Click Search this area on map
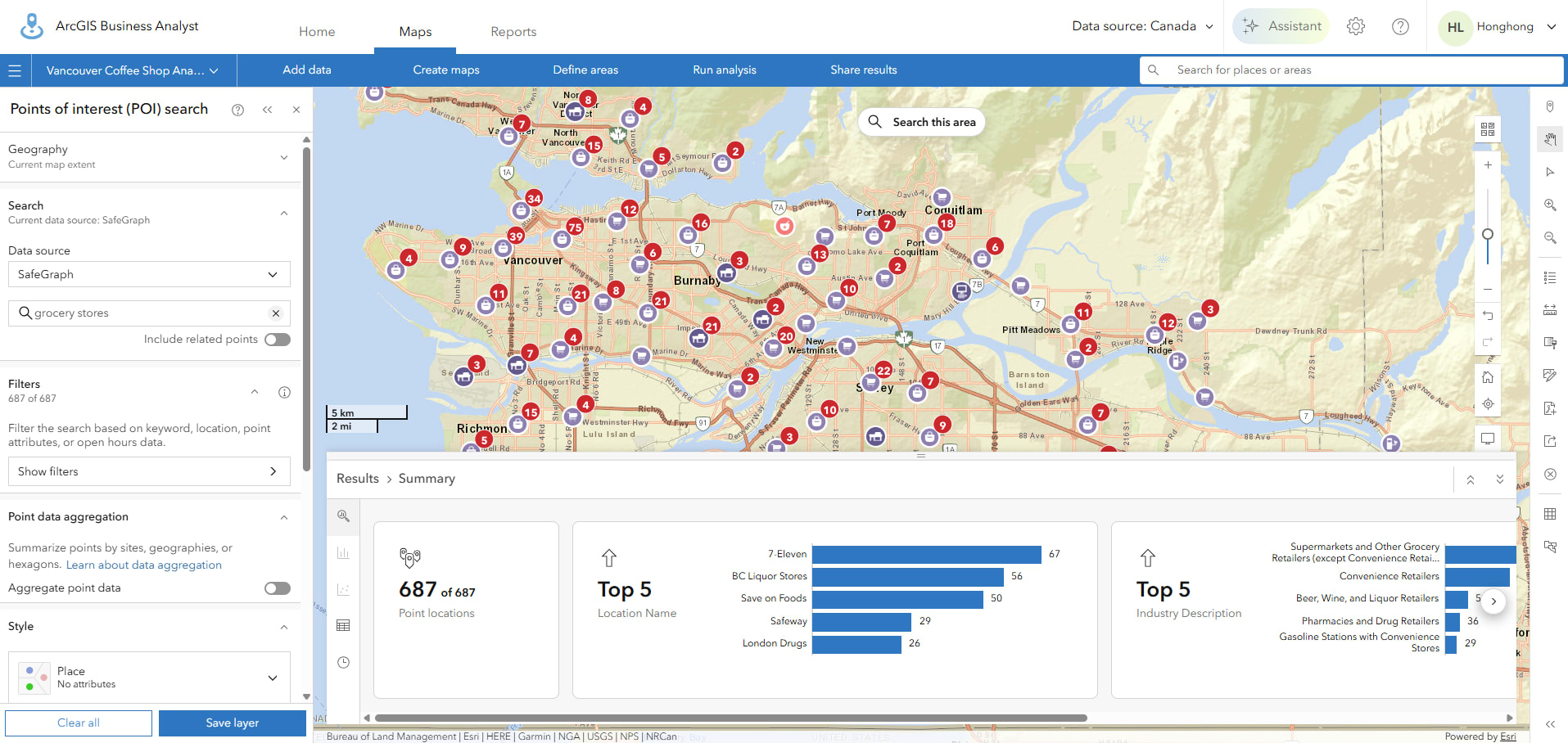The image size is (1568, 743). click(922, 122)
